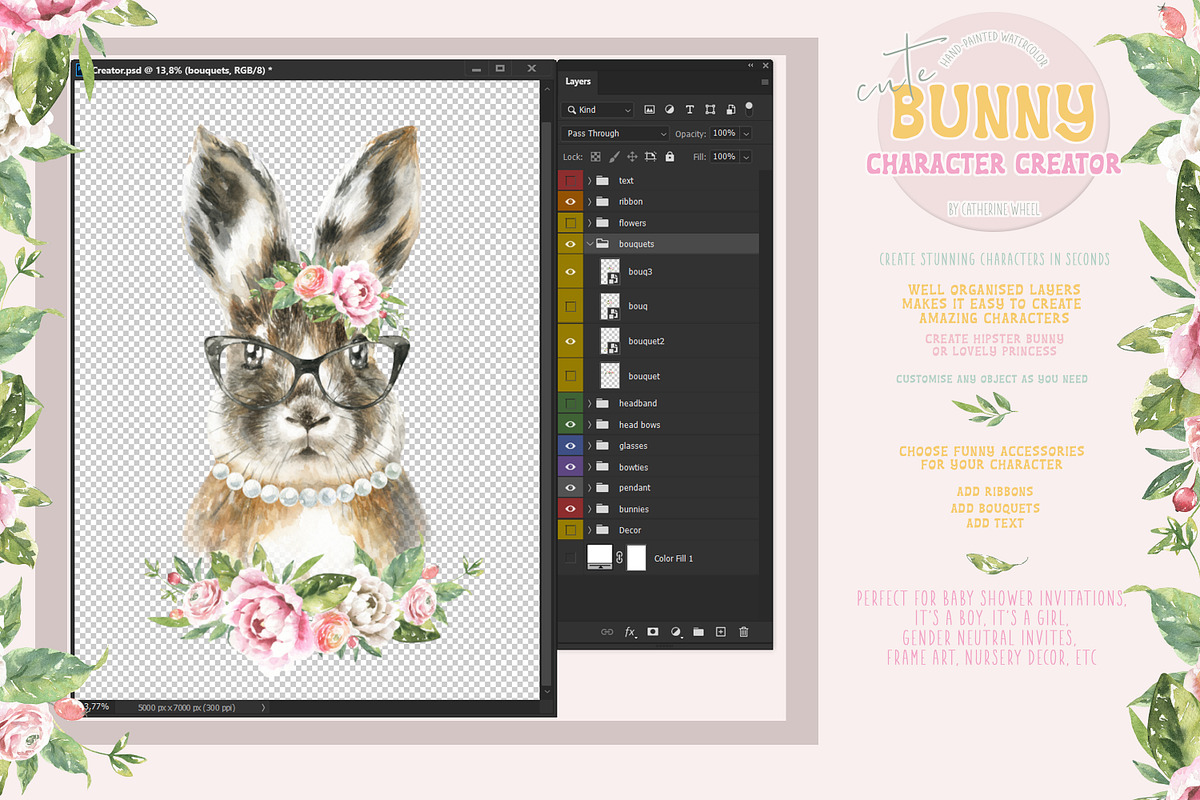
Task: Click the folder icon of glasses group
Action: [602, 446]
